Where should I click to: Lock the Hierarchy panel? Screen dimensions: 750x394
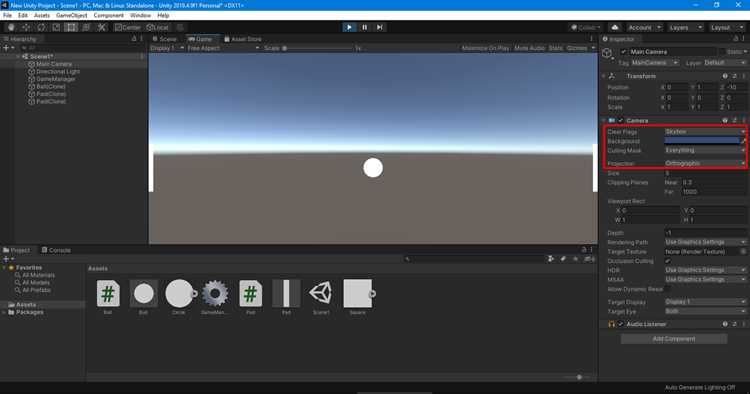coord(134,39)
